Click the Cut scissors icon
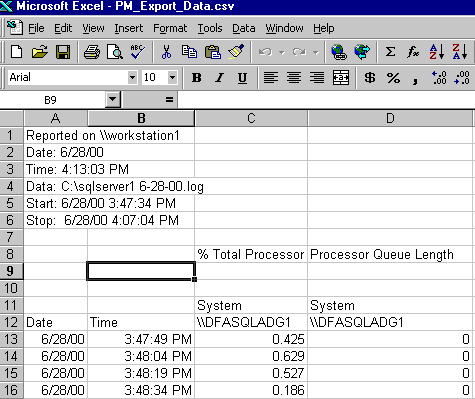This screenshot has width=475, height=399. (x=166, y=52)
